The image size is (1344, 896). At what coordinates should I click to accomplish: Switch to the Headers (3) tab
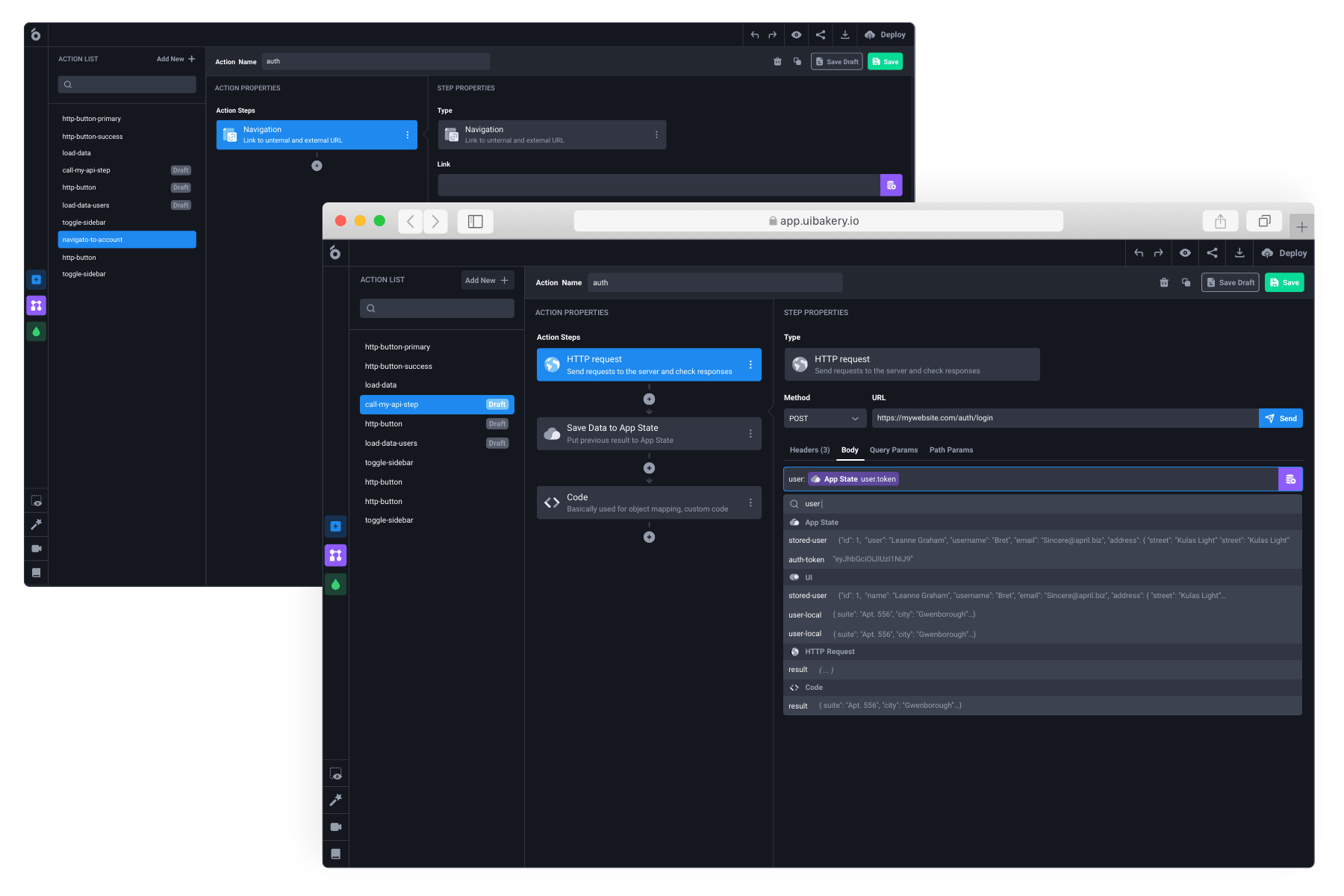click(x=809, y=450)
